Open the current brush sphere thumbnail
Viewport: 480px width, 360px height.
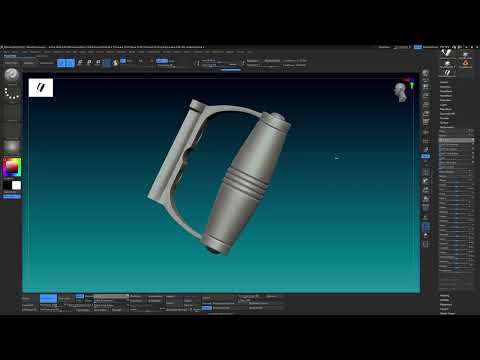coord(12,74)
